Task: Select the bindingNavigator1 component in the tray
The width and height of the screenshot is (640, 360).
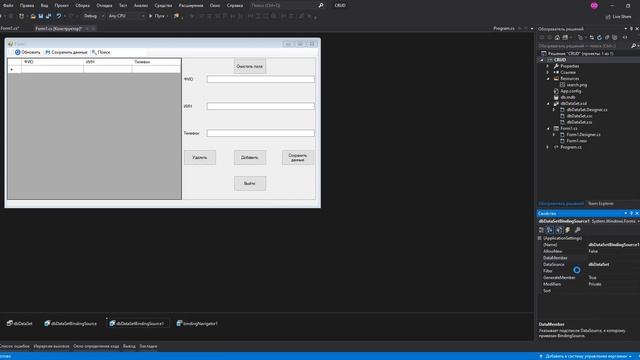Action: [197, 323]
